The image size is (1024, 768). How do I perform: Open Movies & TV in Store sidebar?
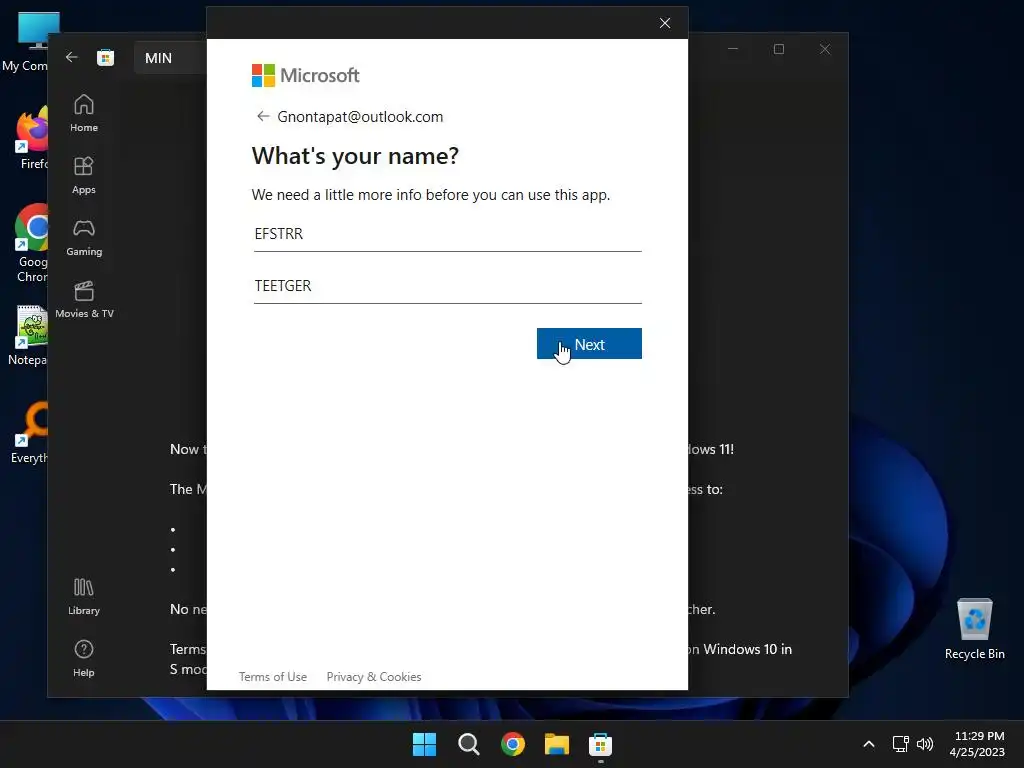[84, 299]
